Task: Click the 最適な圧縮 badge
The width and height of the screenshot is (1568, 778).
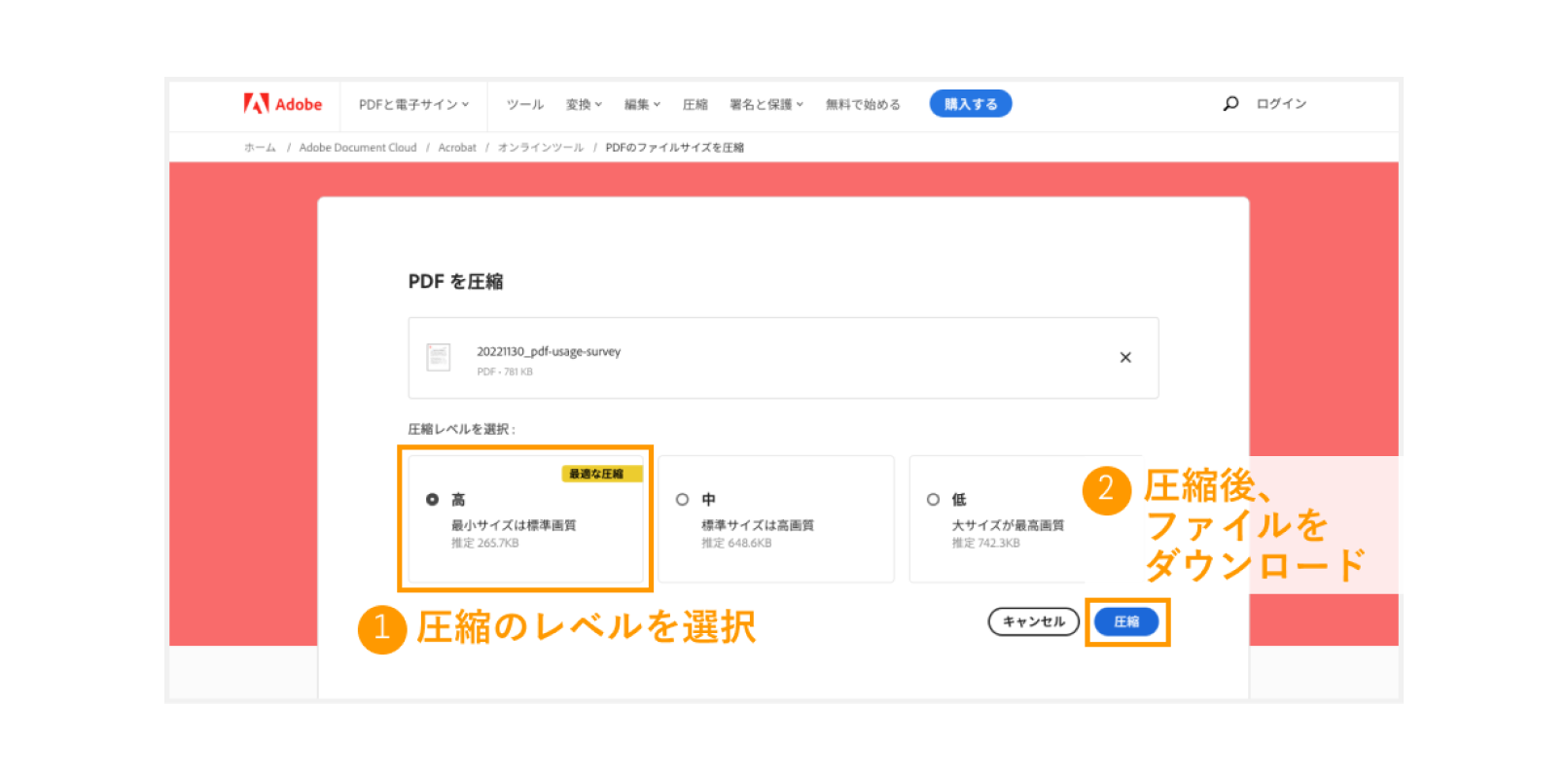Action: (601, 474)
